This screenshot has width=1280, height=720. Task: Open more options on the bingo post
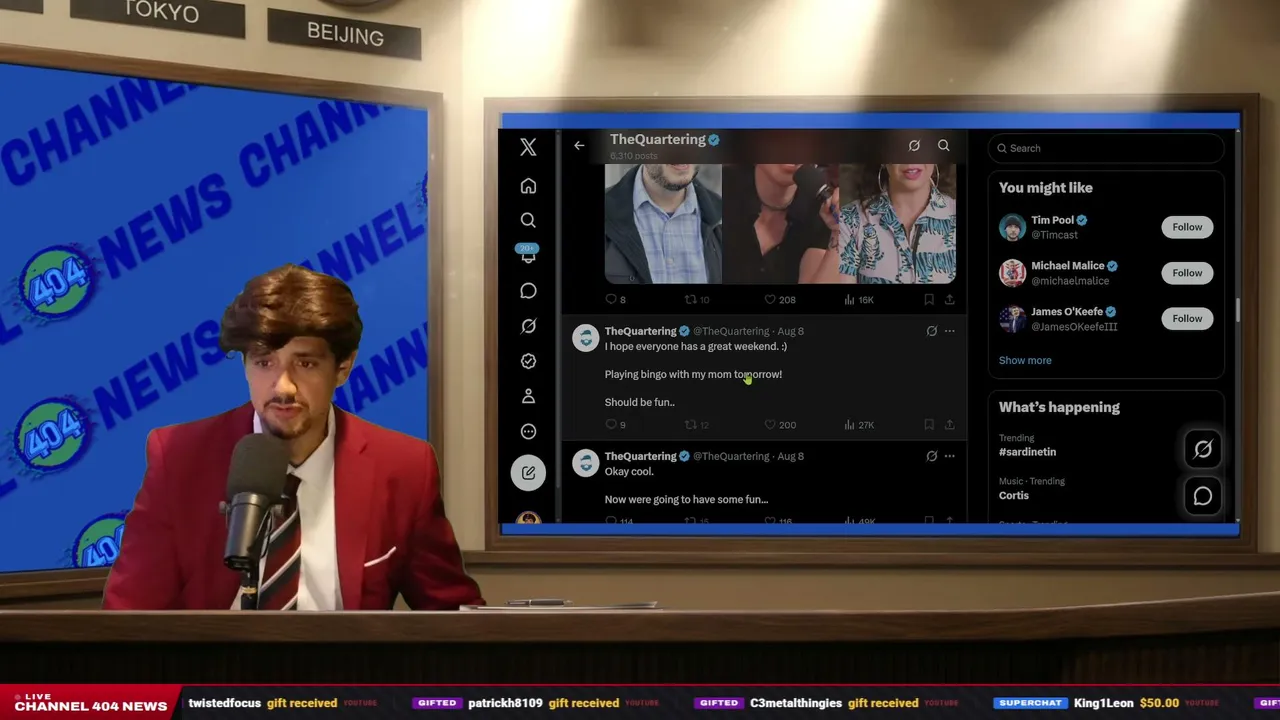click(949, 331)
